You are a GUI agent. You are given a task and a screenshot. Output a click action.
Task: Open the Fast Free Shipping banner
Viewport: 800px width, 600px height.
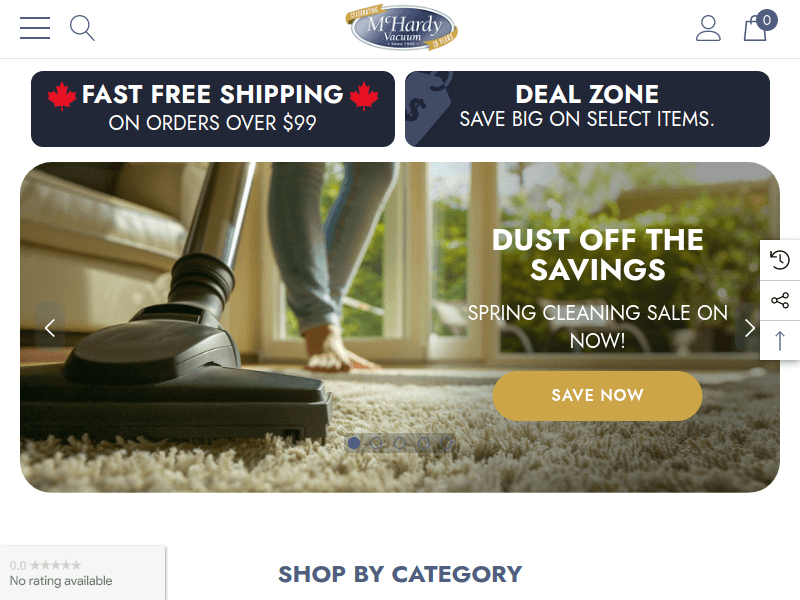click(213, 109)
